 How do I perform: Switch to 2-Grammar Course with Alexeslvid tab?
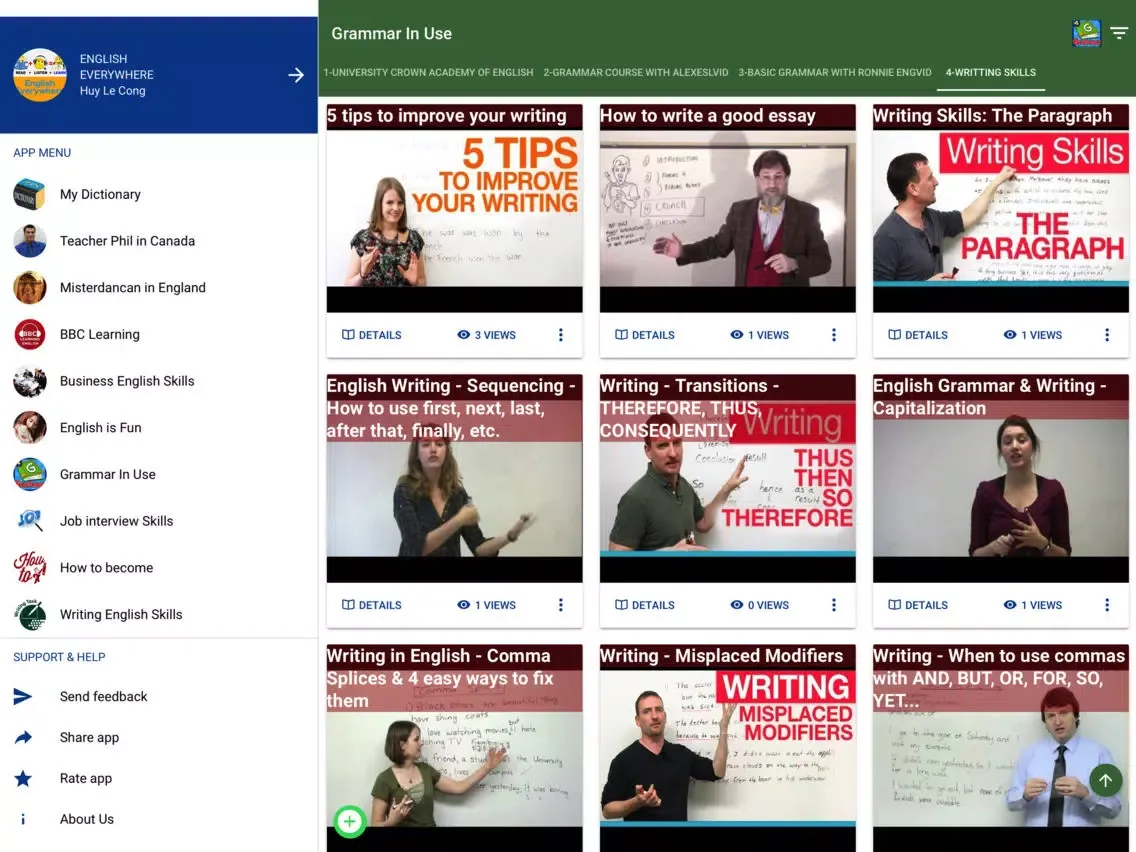tap(636, 72)
